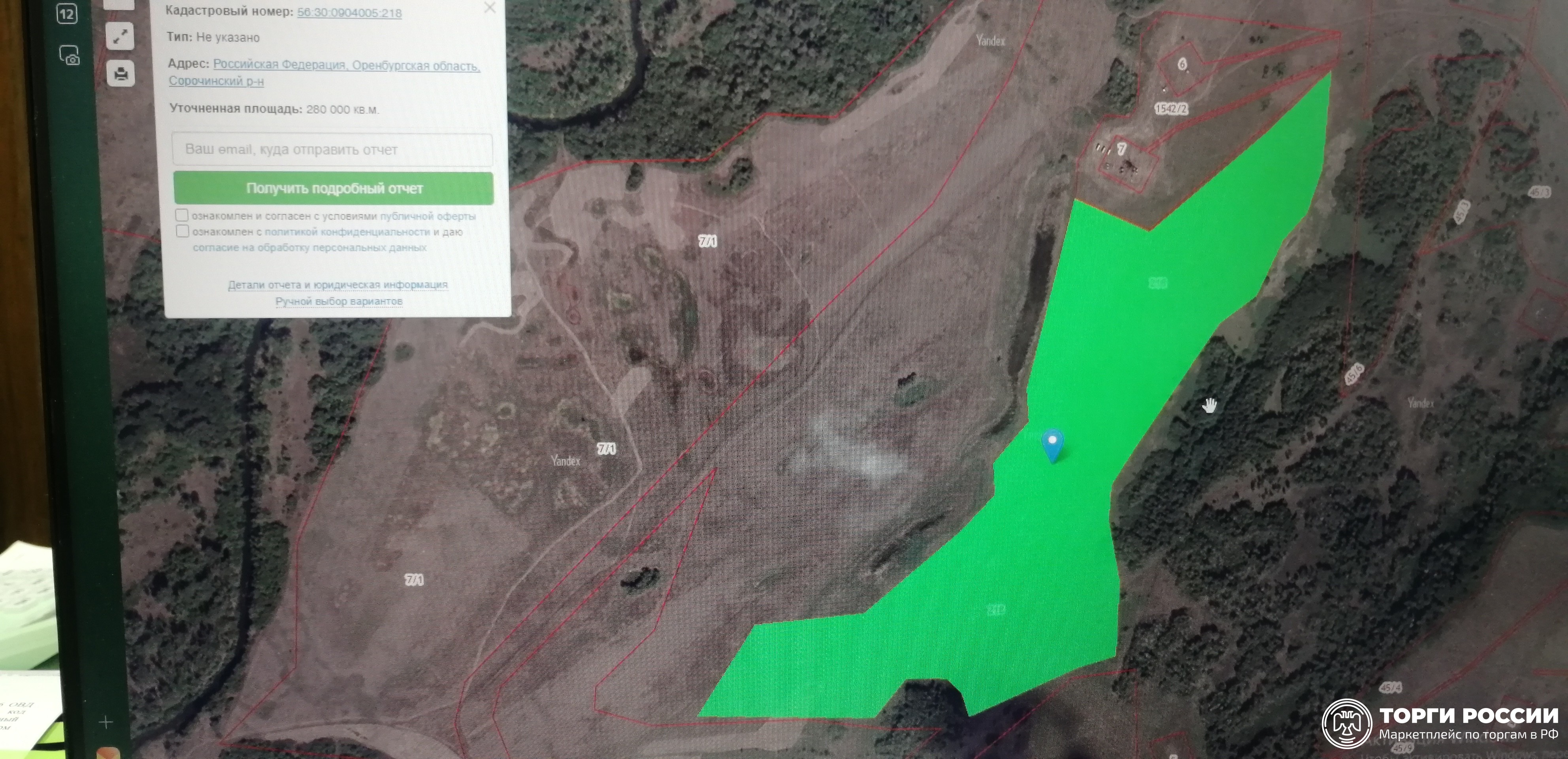Open cadastral number 56:30:0904005:218 link
1568x759 pixels.
click(x=349, y=13)
